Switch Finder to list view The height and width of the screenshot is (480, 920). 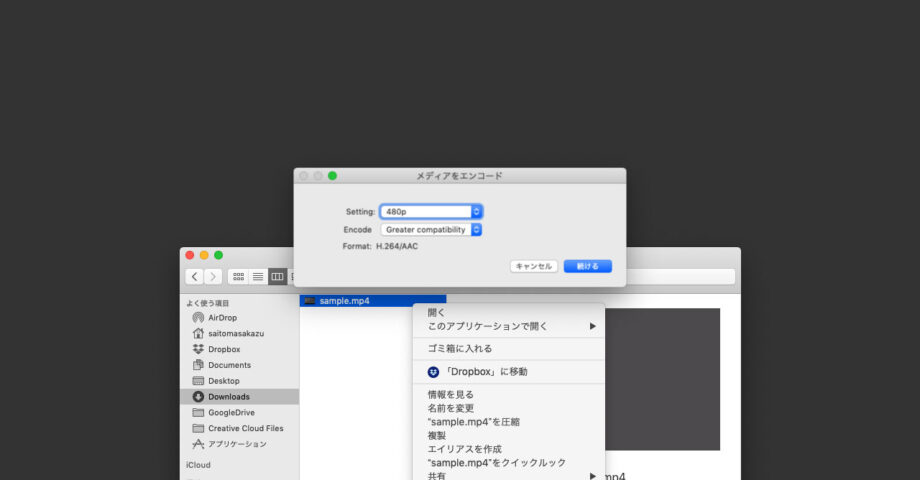pyautogui.click(x=258, y=276)
